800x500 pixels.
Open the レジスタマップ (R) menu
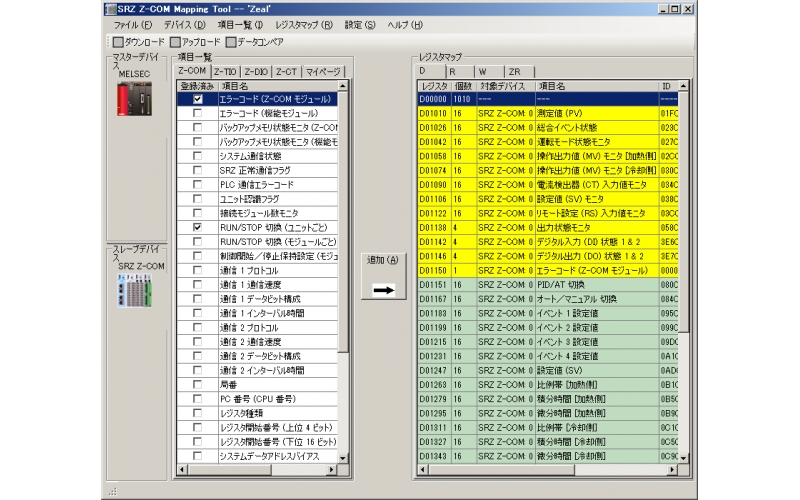point(304,25)
